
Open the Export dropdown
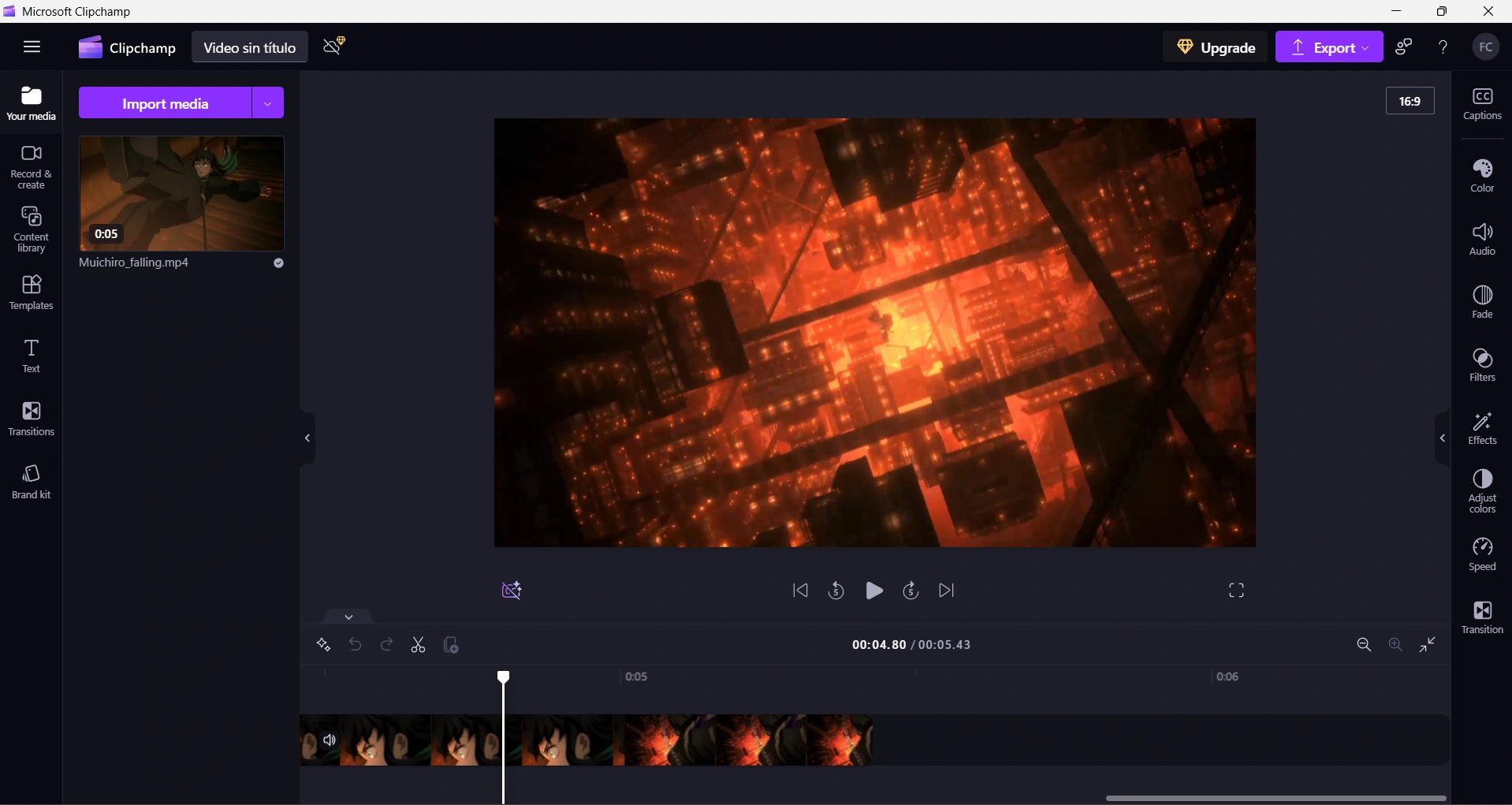(1329, 47)
